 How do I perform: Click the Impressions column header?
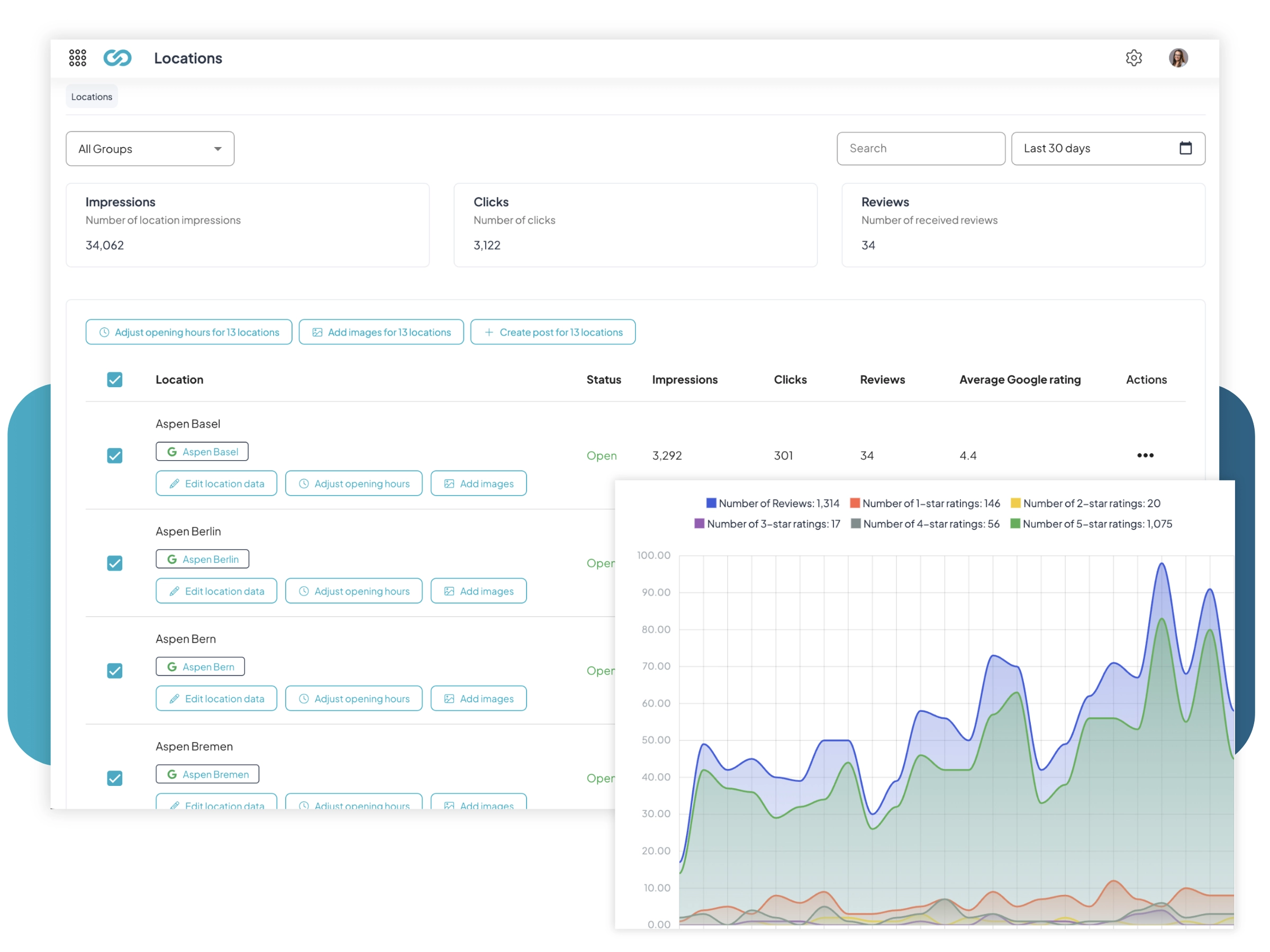[684, 380]
